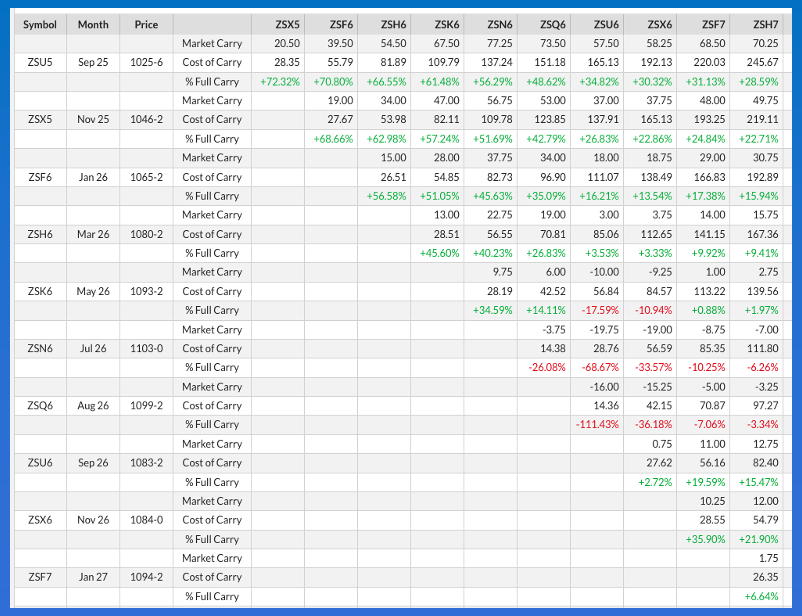Click price 1065-2 for ZSF6
Viewport: 802px width, 616px height.
tap(146, 177)
